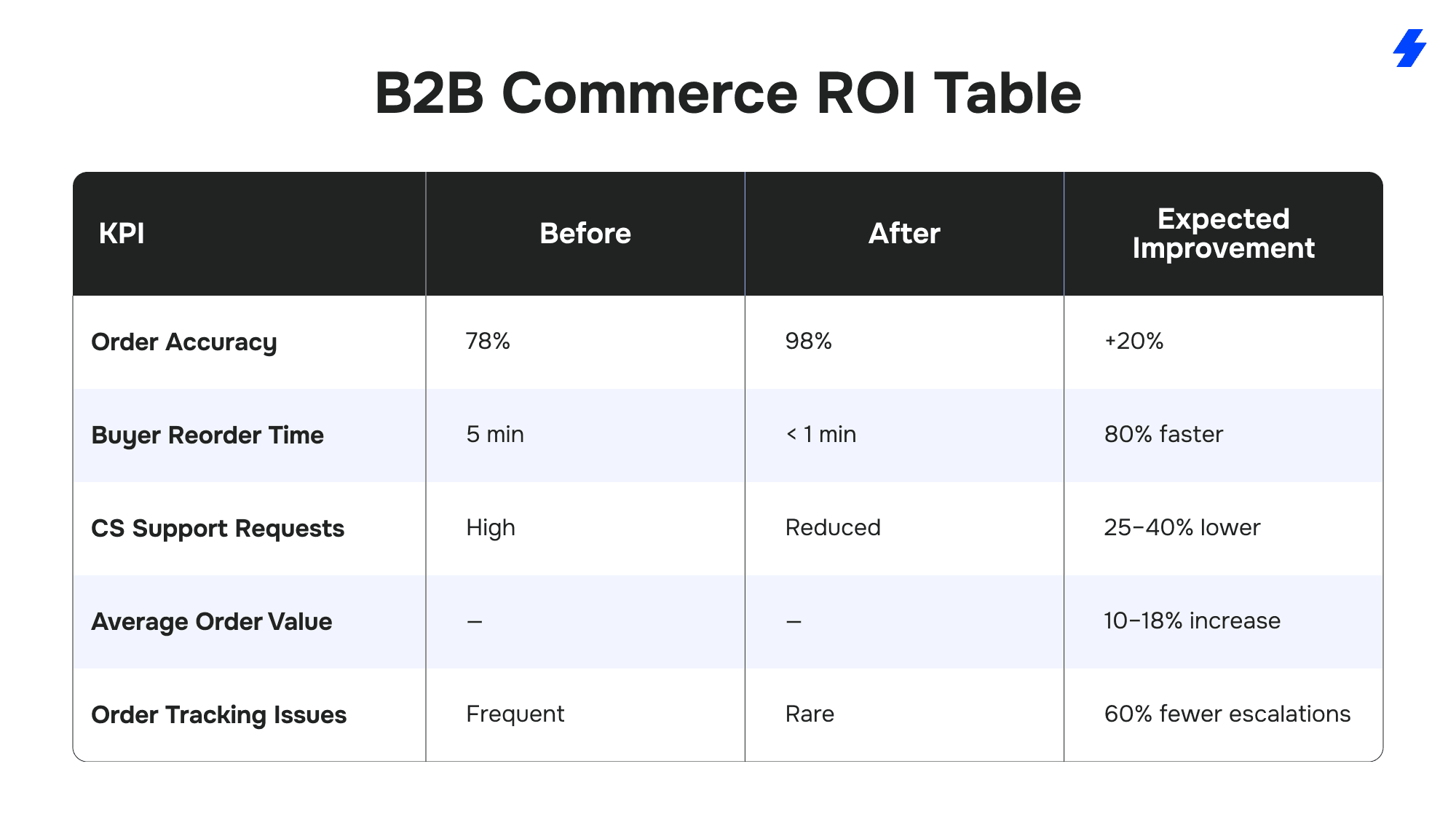Screen dimensions: 1456x820
Task: Click the 25–40% lower cell
Action: click(x=1182, y=527)
